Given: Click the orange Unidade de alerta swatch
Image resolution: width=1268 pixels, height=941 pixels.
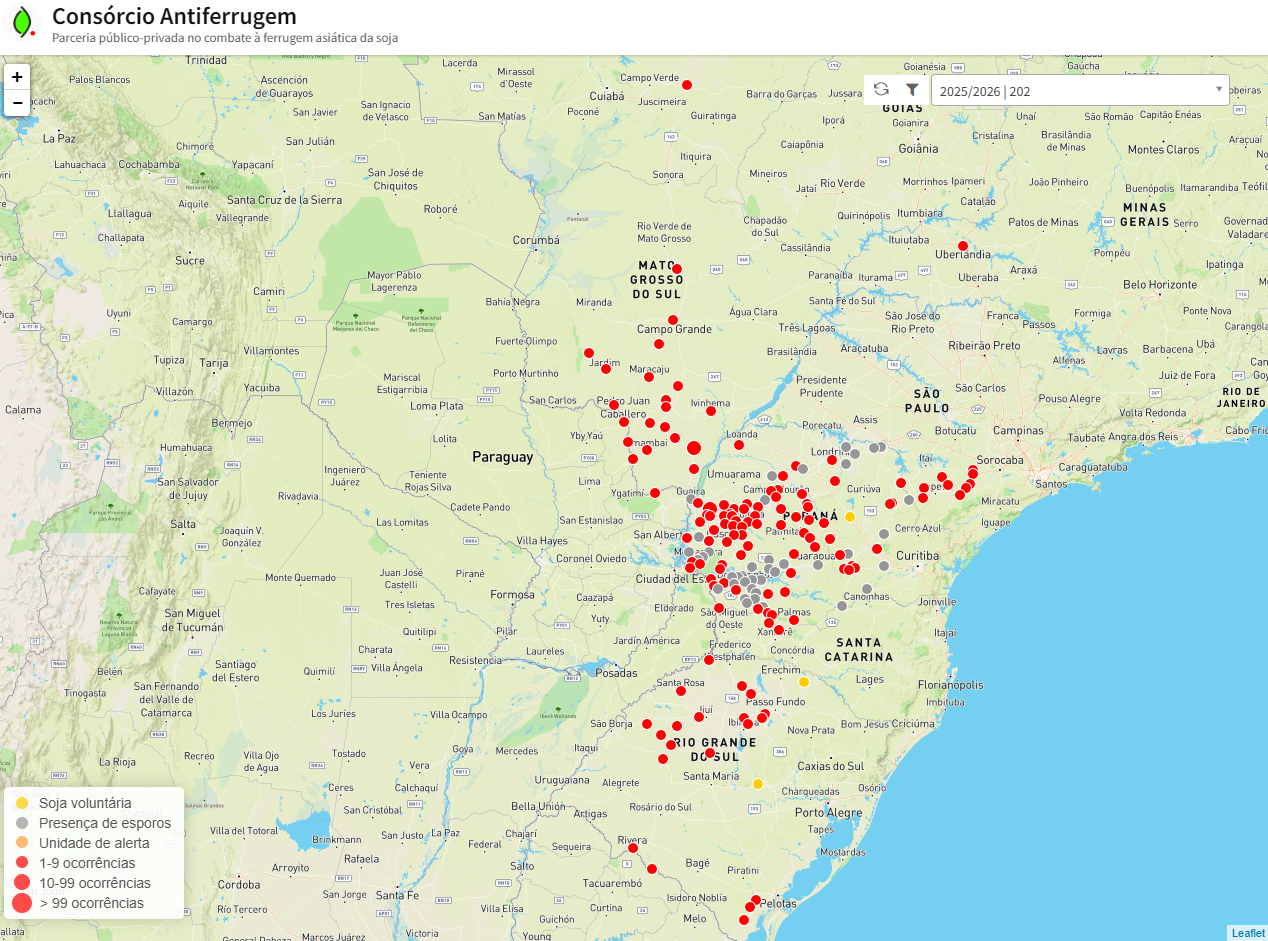Looking at the screenshot, I should (x=22, y=843).
